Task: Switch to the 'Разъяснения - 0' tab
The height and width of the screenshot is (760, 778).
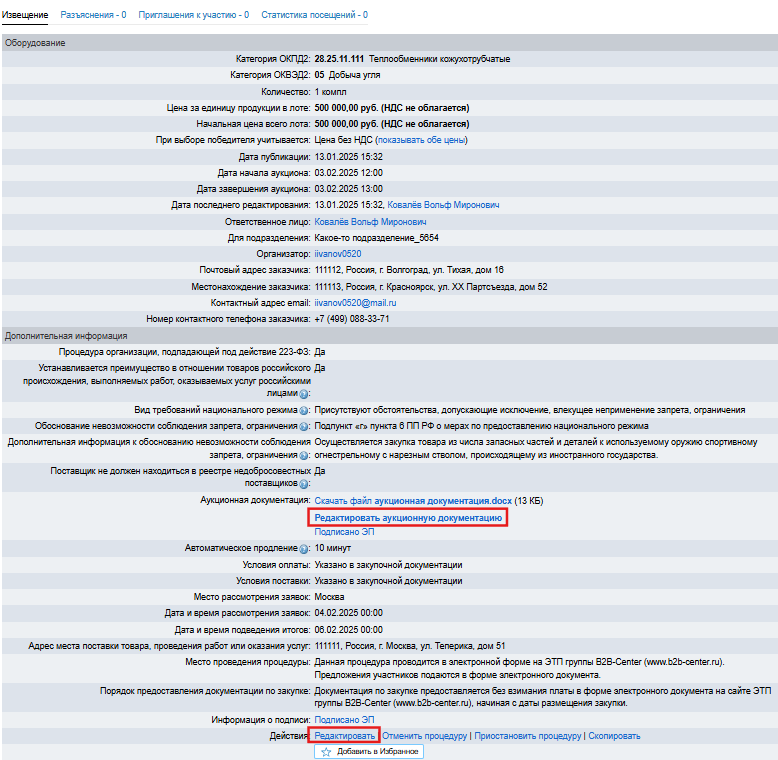Action: [x=93, y=15]
